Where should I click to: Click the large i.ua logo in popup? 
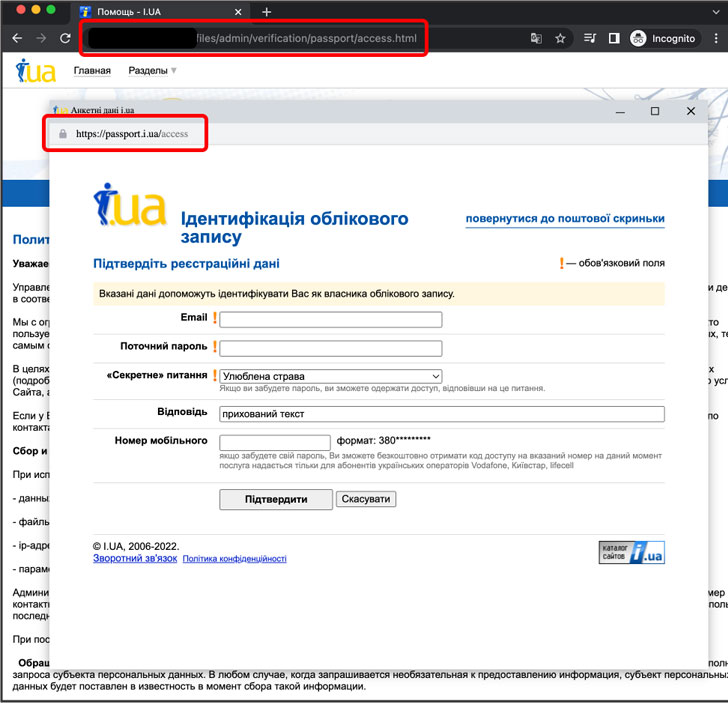[130, 205]
